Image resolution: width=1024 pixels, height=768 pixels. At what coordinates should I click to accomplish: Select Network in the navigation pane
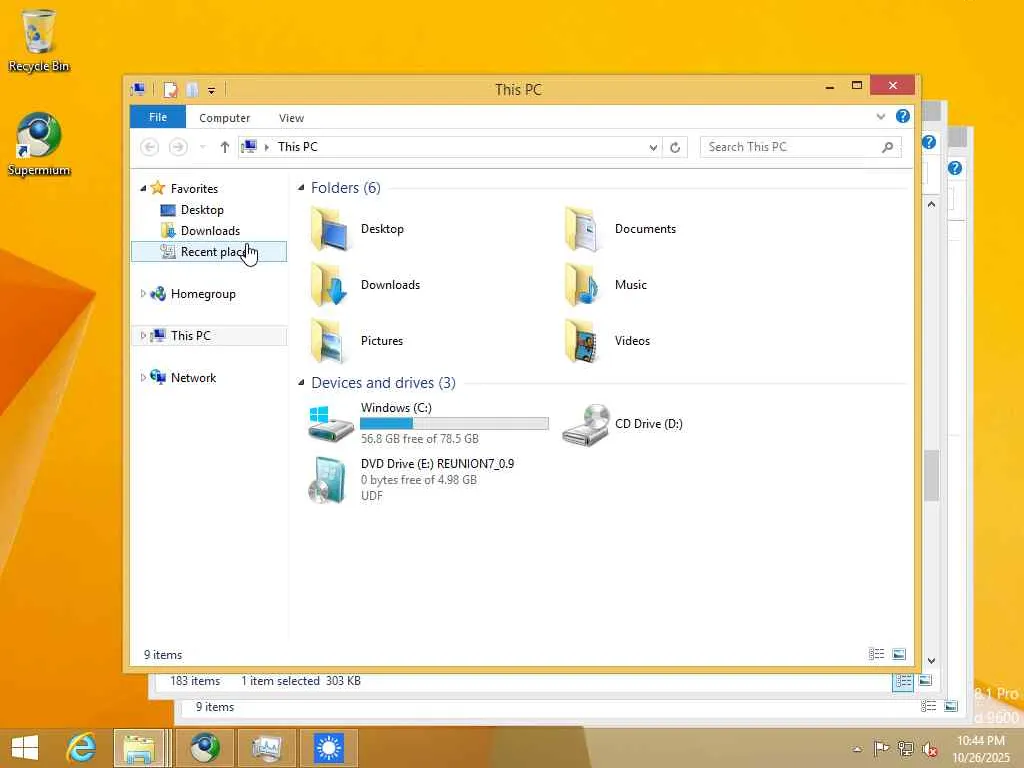193,377
